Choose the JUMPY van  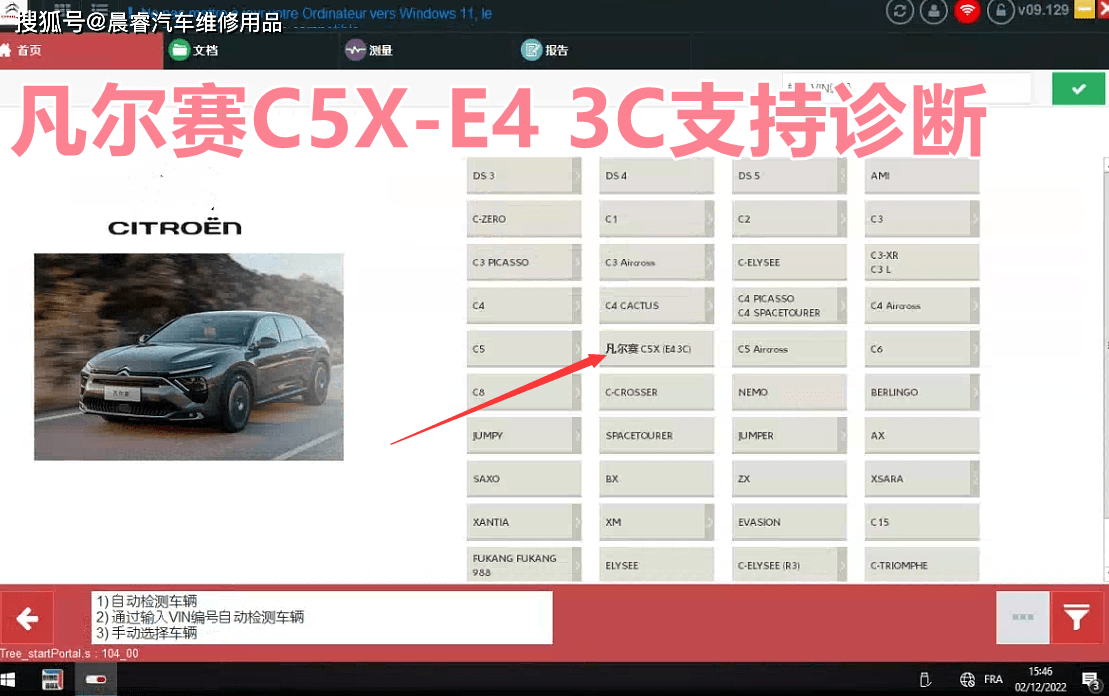click(x=524, y=436)
